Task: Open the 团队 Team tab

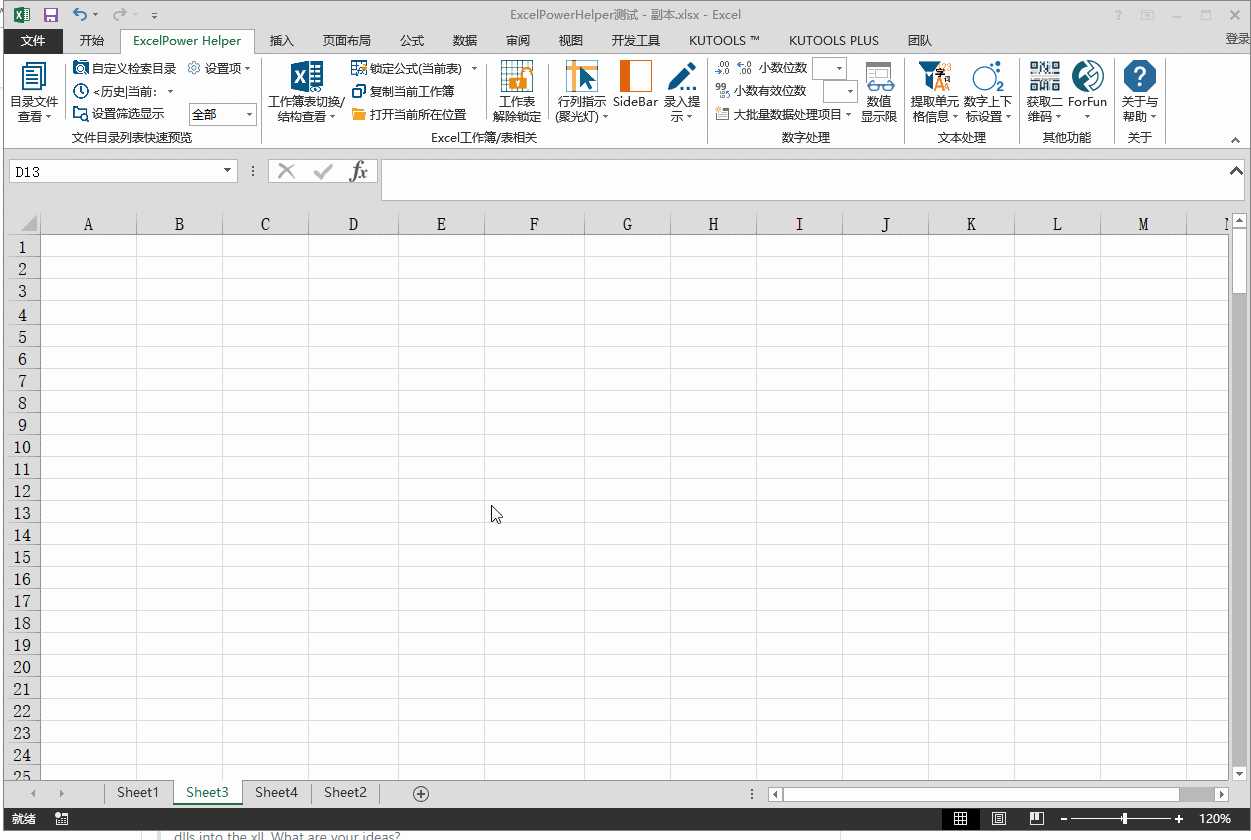Action: point(920,40)
